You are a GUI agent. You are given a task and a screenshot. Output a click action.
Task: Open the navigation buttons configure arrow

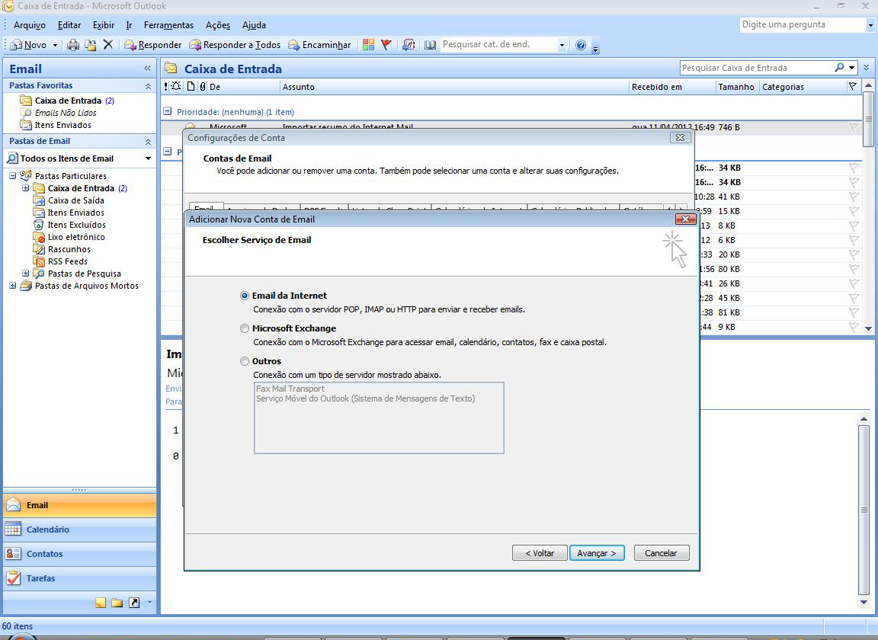150,602
